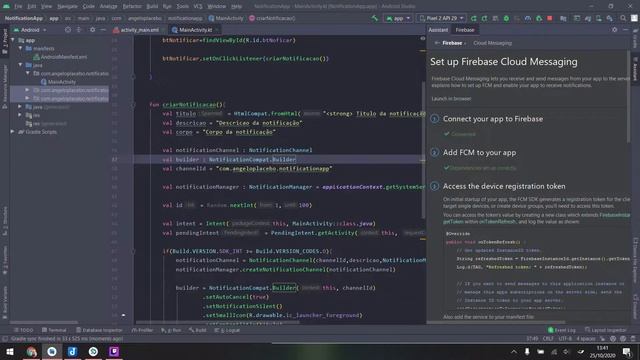Collapse the manifests folder
The width and height of the screenshot is (640, 360).
tap(20, 49)
